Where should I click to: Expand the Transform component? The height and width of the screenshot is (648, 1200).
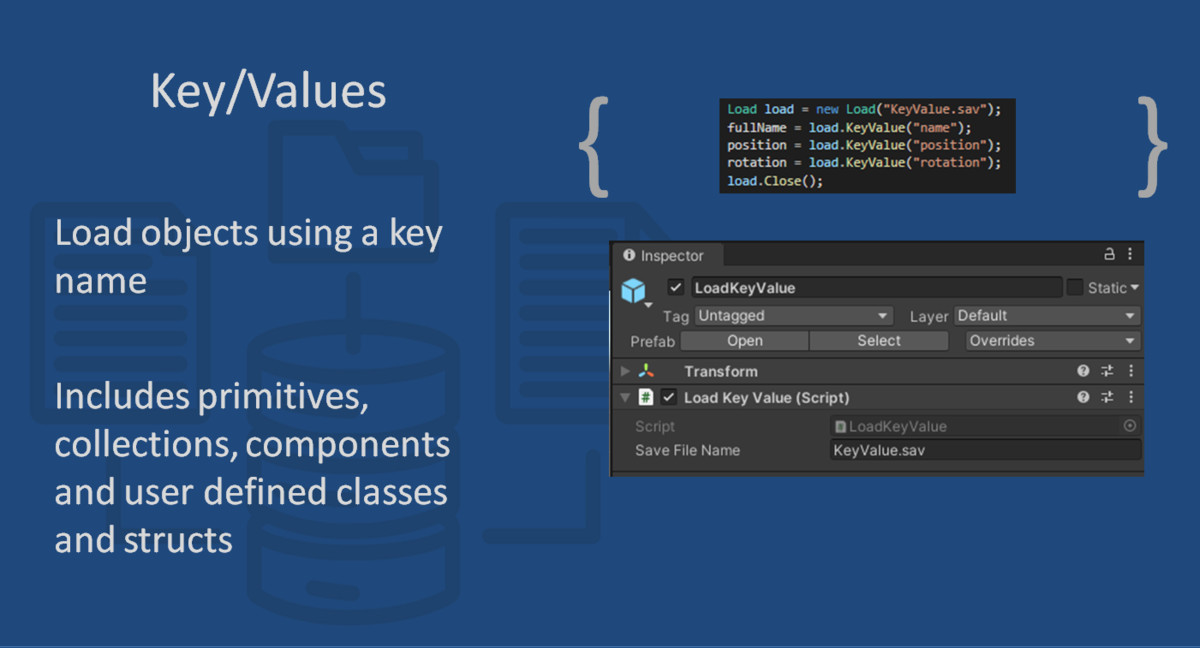[x=623, y=371]
